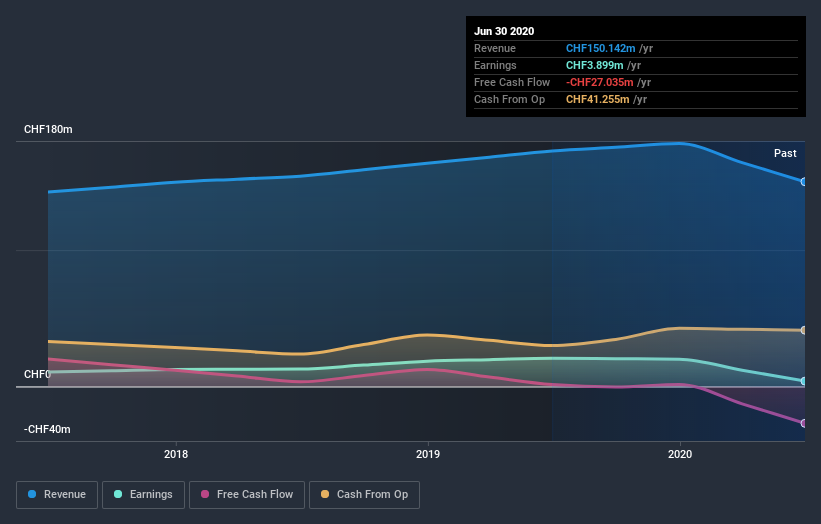Click the Earnings row label in tooltip
The image size is (821, 524).
point(495,65)
